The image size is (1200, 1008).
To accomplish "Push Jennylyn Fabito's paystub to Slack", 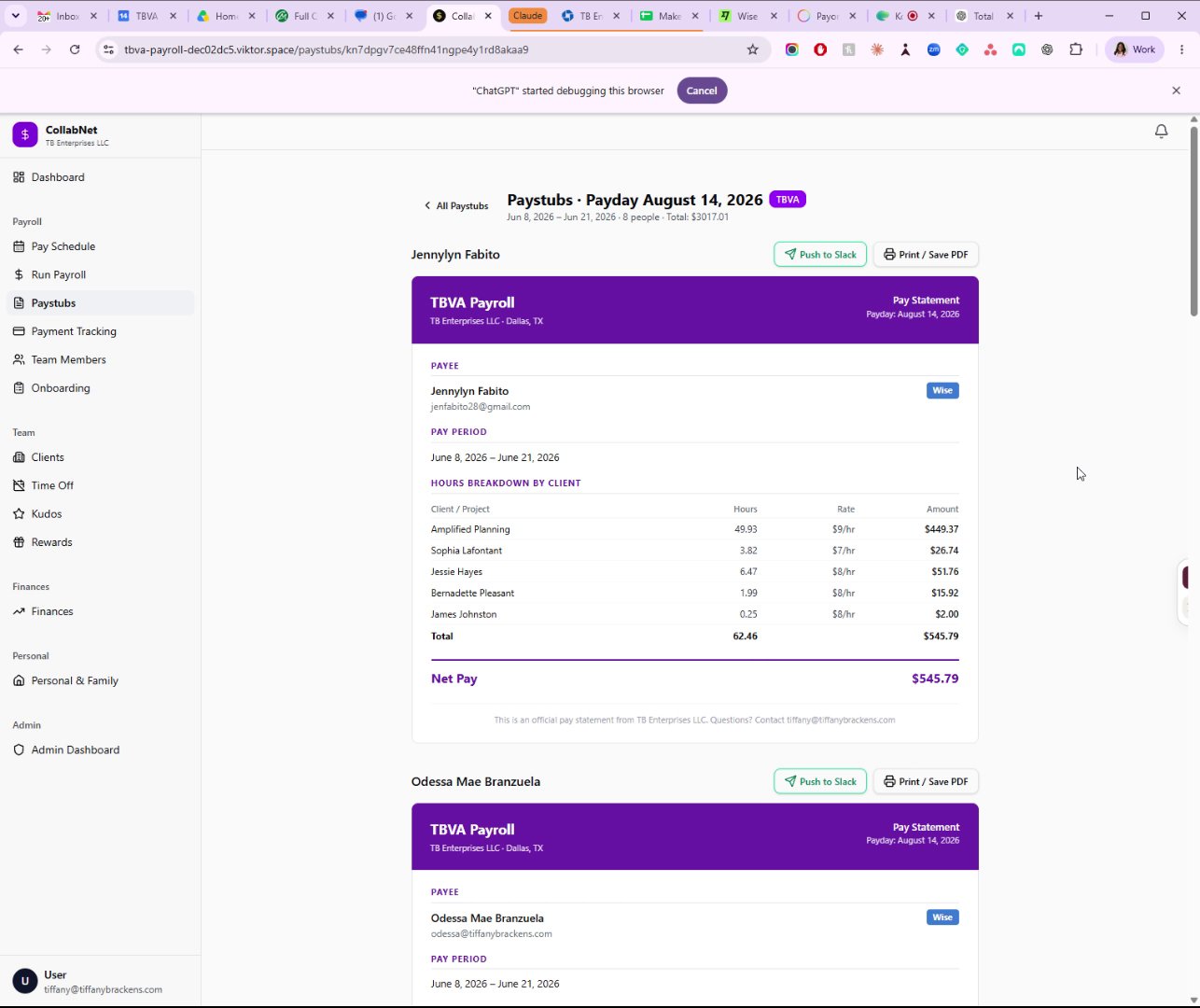I will (820, 255).
